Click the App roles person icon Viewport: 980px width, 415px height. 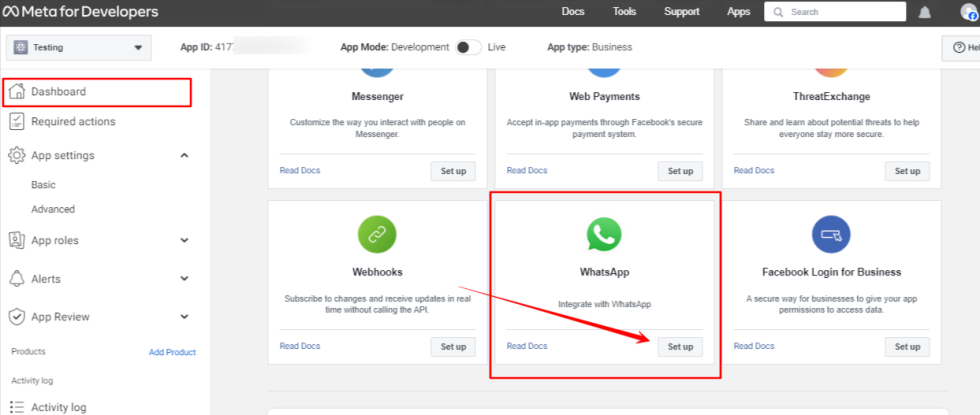click(x=17, y=240)
